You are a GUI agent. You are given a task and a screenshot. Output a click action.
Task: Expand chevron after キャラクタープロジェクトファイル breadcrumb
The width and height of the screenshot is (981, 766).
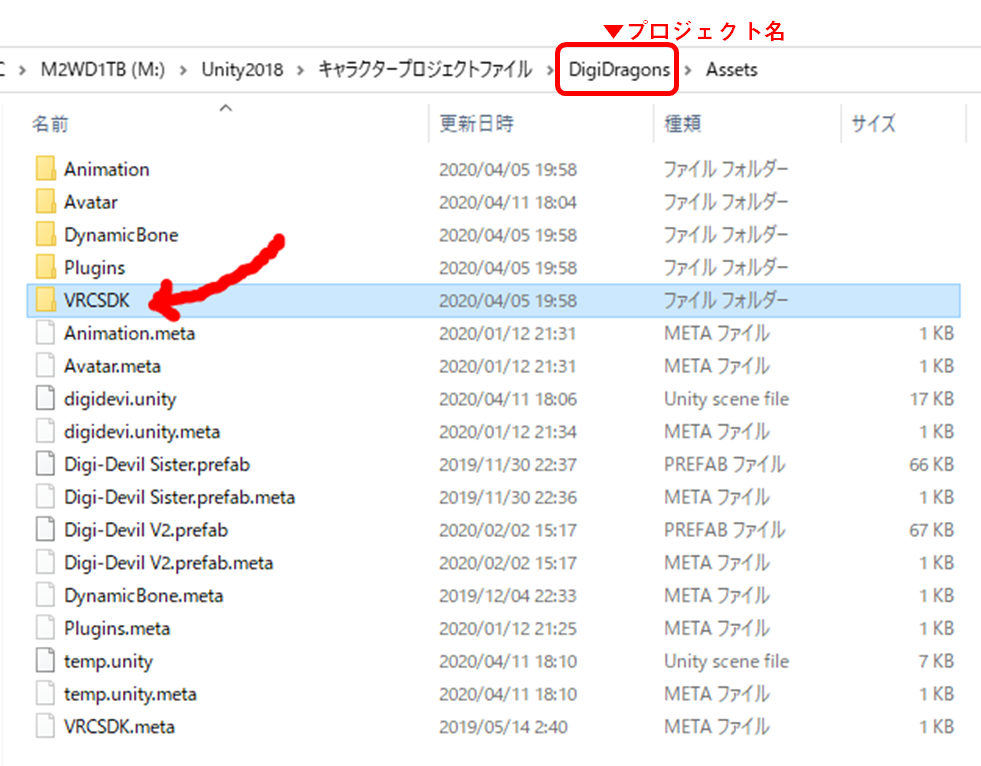coord(550,70)
